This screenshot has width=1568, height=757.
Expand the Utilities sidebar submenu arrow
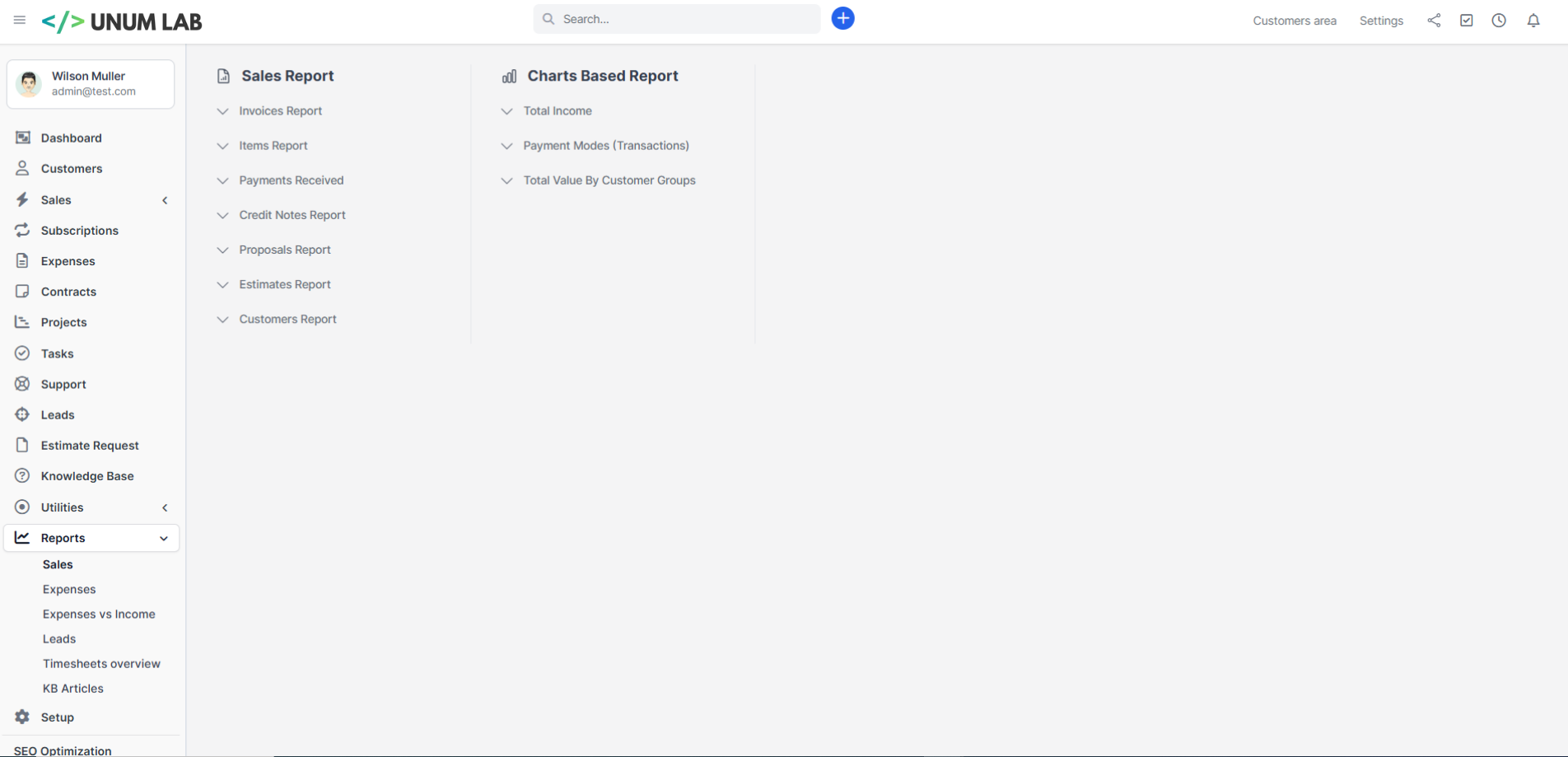point(165,507)
